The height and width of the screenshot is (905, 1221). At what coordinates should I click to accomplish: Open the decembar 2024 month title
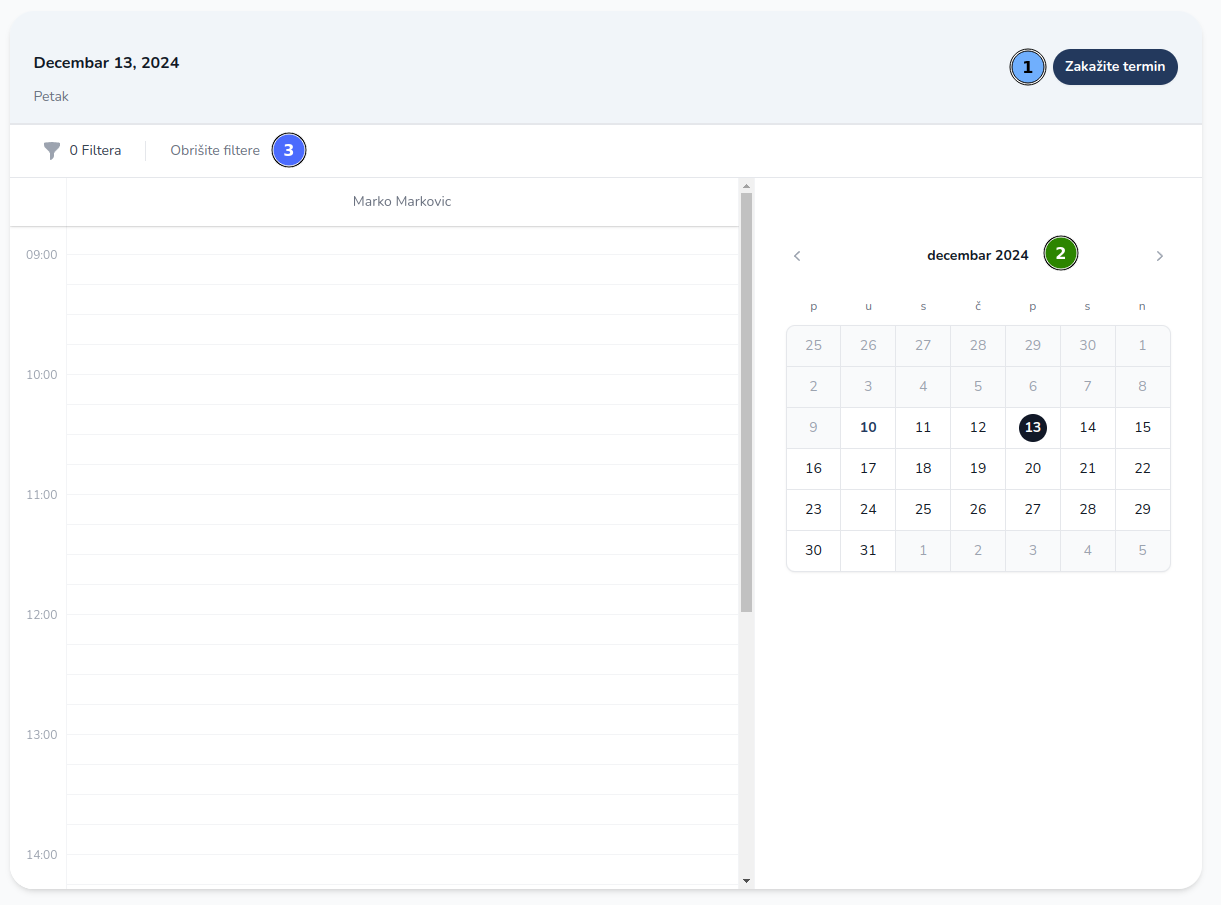click(977, 256)
